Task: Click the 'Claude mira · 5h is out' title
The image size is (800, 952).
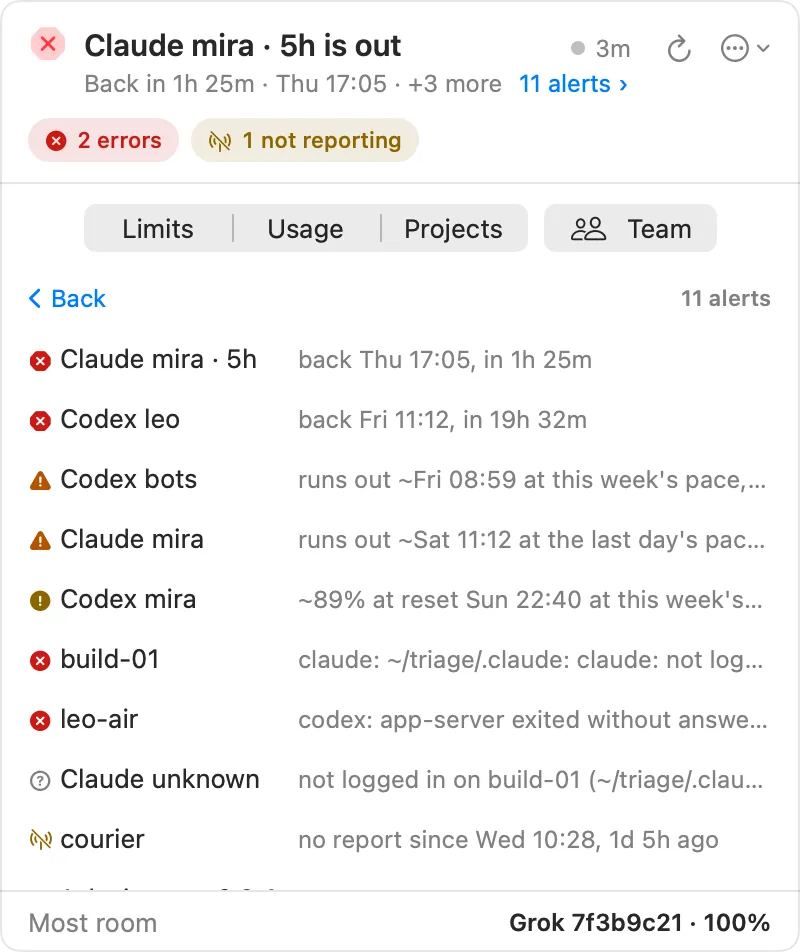Action: tap(243, 46)
